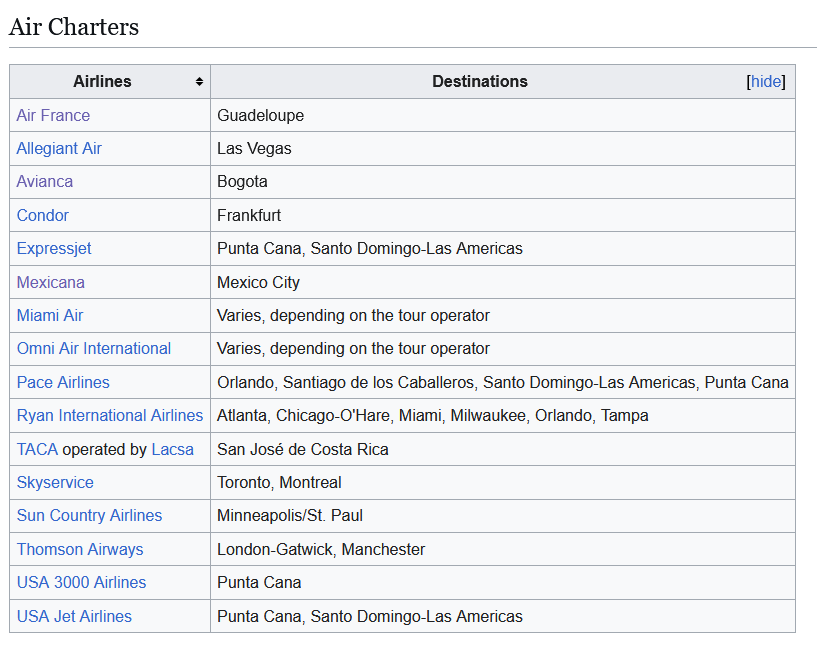Open the Allegiant Air link

(59, 148)
